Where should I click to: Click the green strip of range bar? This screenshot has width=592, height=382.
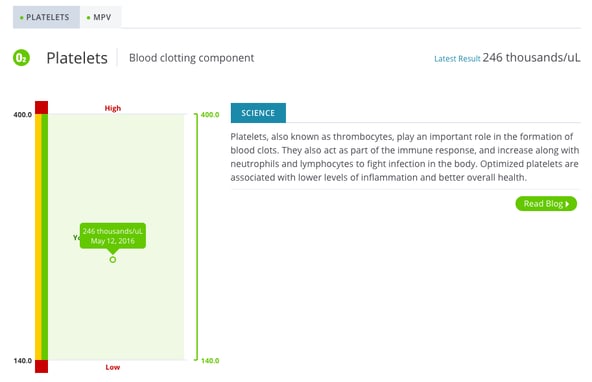(x=45, y=237)
